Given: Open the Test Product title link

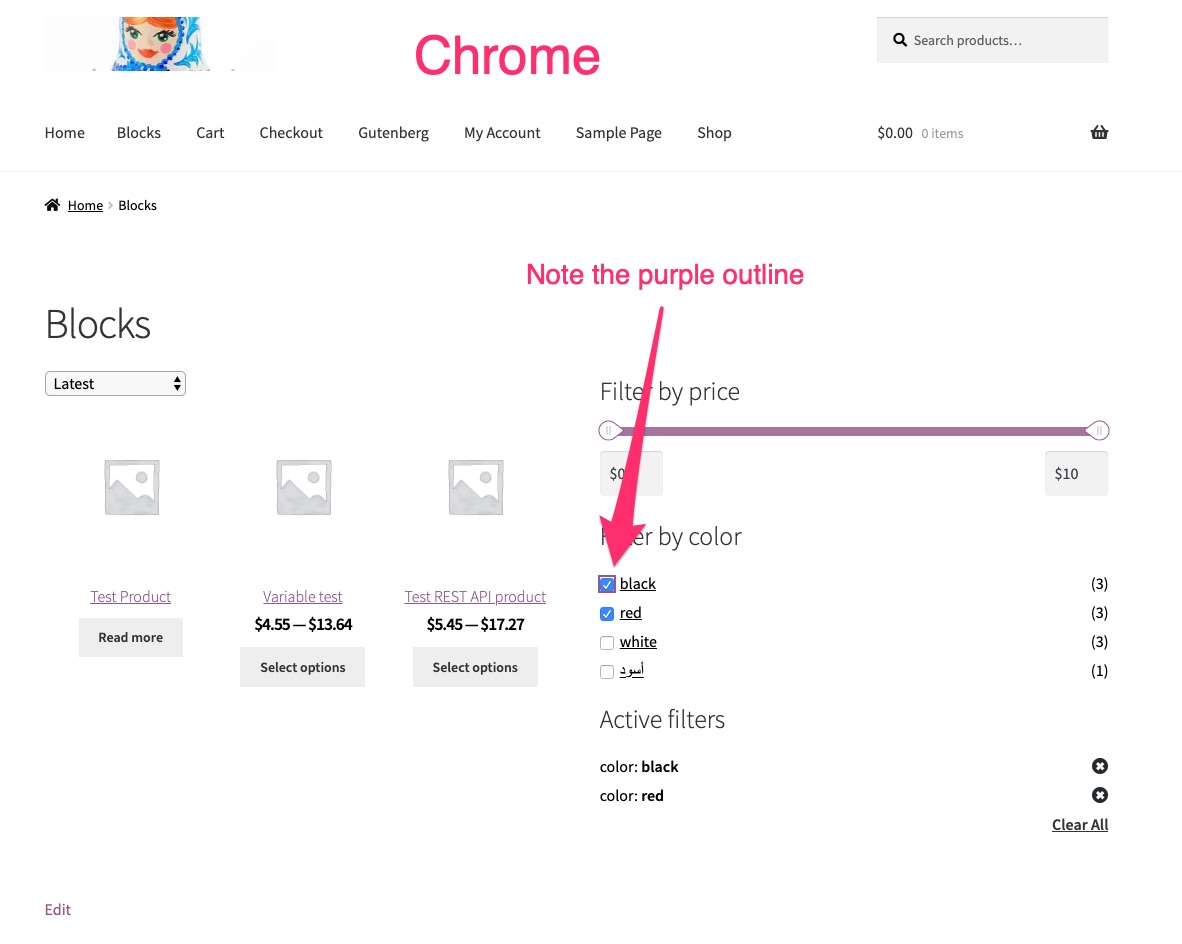Looking at the screenshot, I should pos(130,596).
